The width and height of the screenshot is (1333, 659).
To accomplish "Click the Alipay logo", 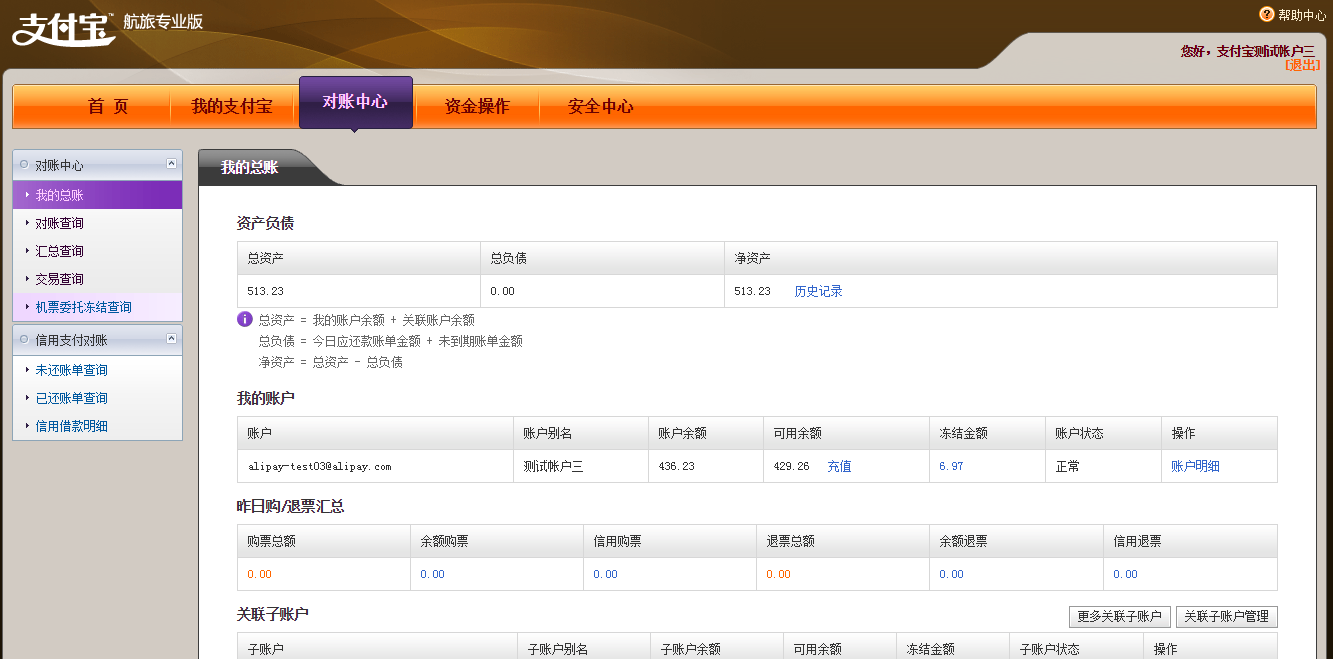I will point(61,27).
